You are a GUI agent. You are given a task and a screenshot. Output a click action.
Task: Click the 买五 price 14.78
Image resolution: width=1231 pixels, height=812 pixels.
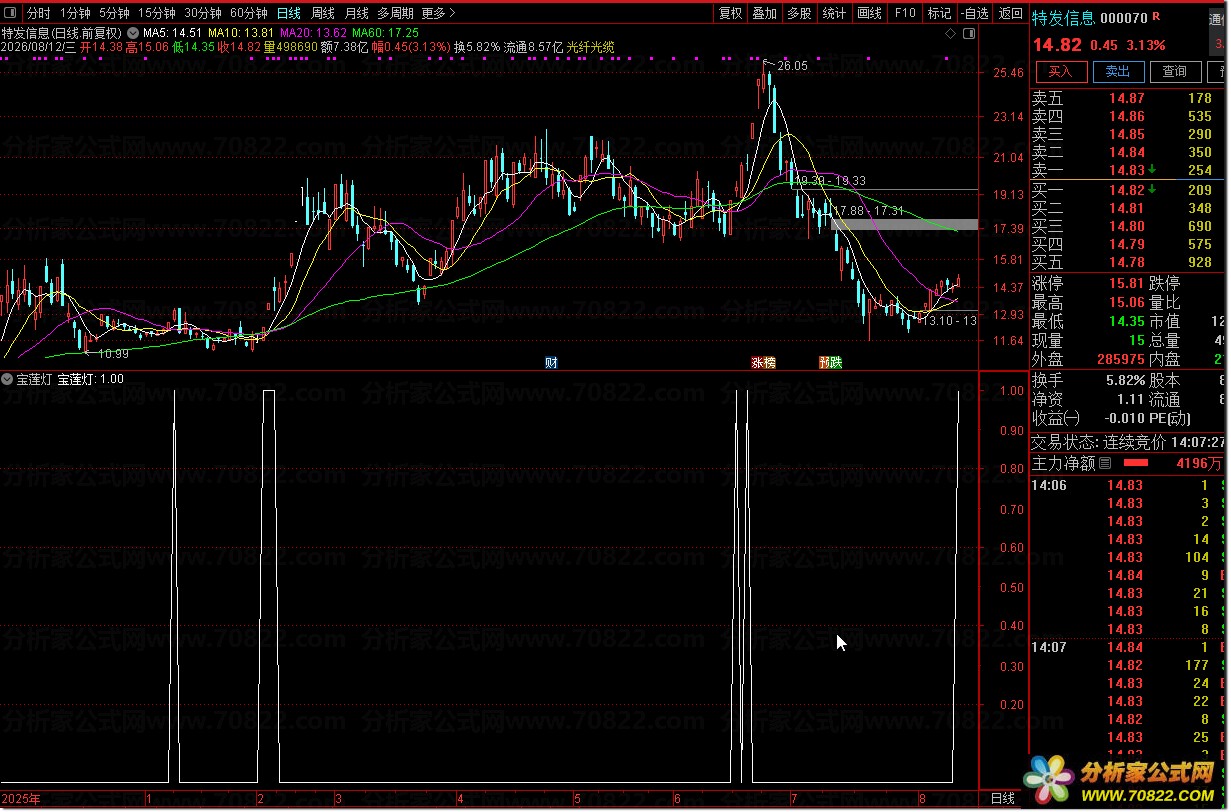(1126, 262)
